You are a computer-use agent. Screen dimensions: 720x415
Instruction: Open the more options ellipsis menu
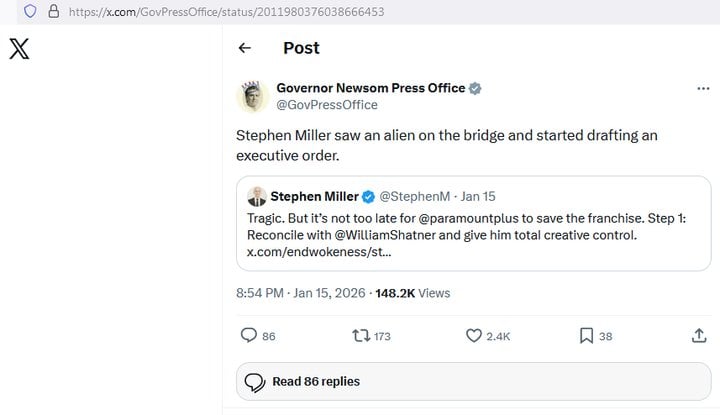pos(702,89)
